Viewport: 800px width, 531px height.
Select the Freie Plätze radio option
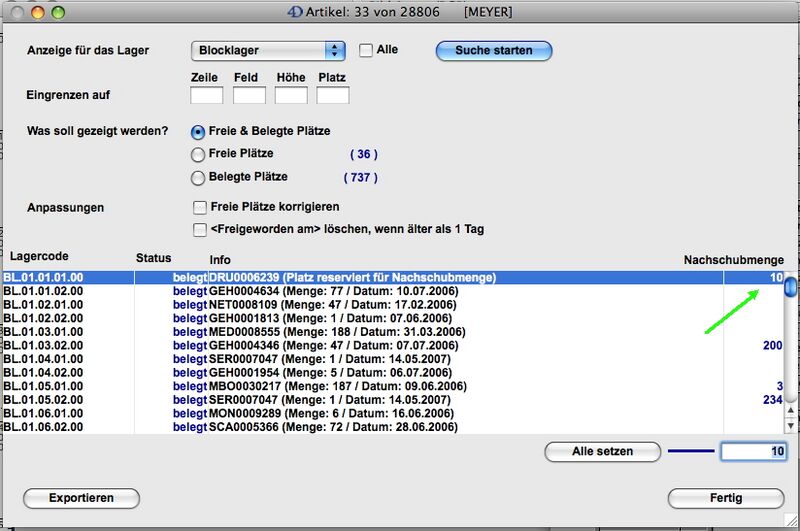coord(198,154)
